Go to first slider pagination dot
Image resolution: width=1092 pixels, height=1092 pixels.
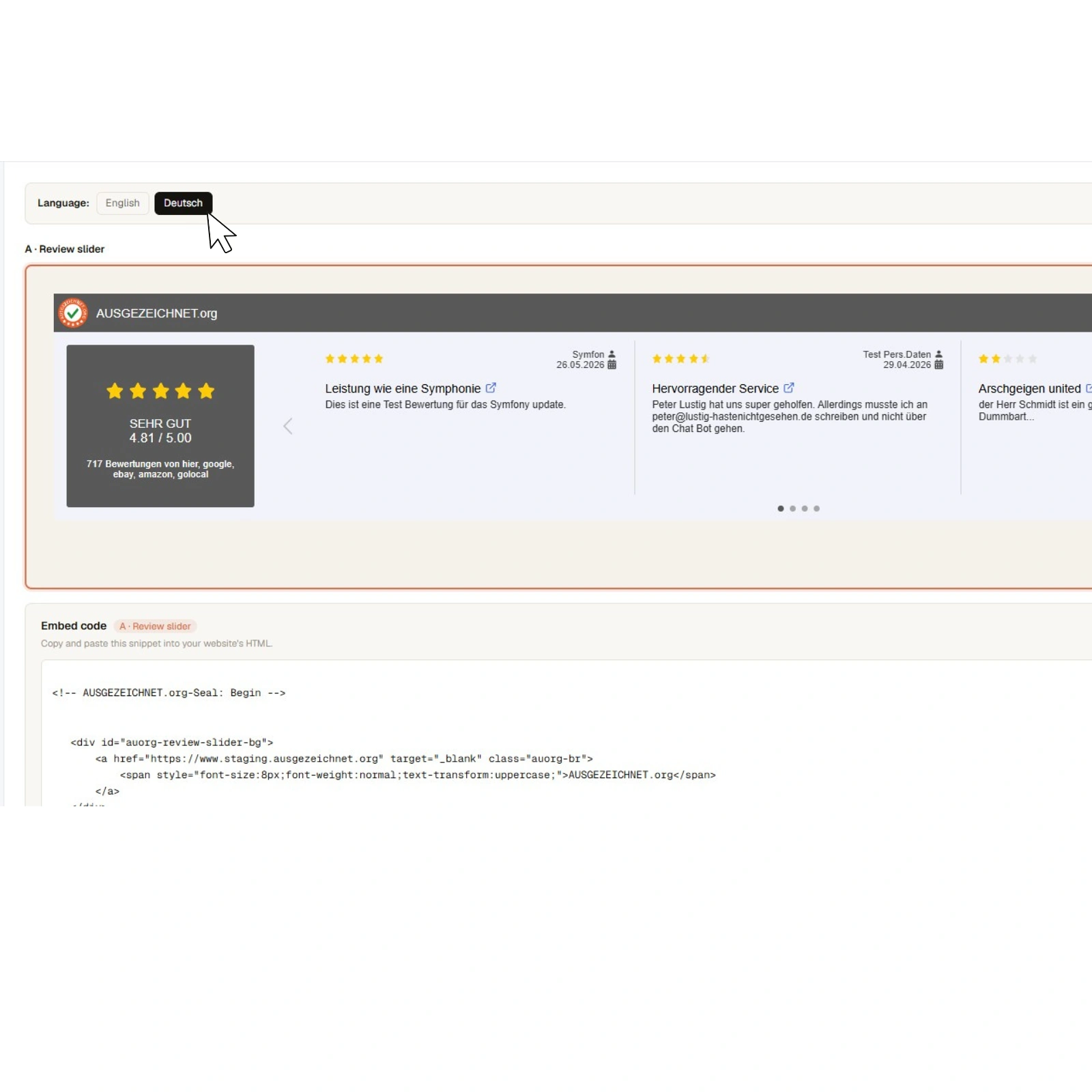(781, 508)
